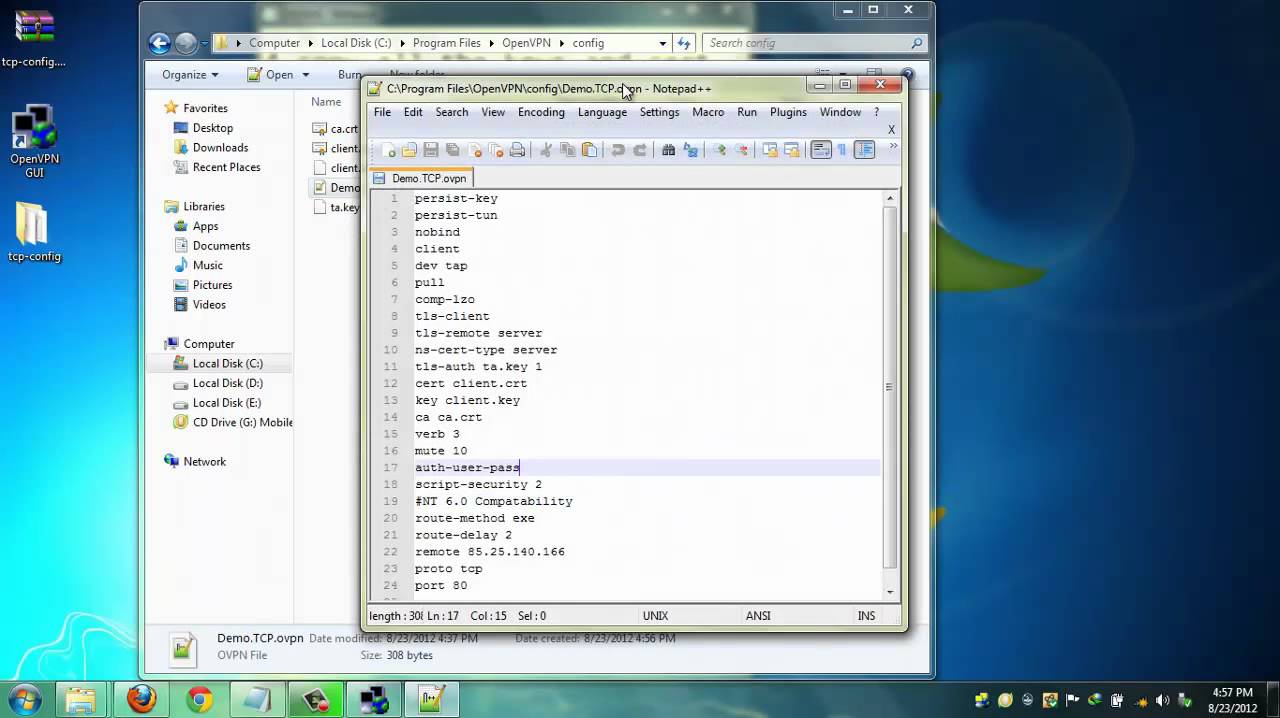
Task: Open the Language menu
Action: click(602, 112)
